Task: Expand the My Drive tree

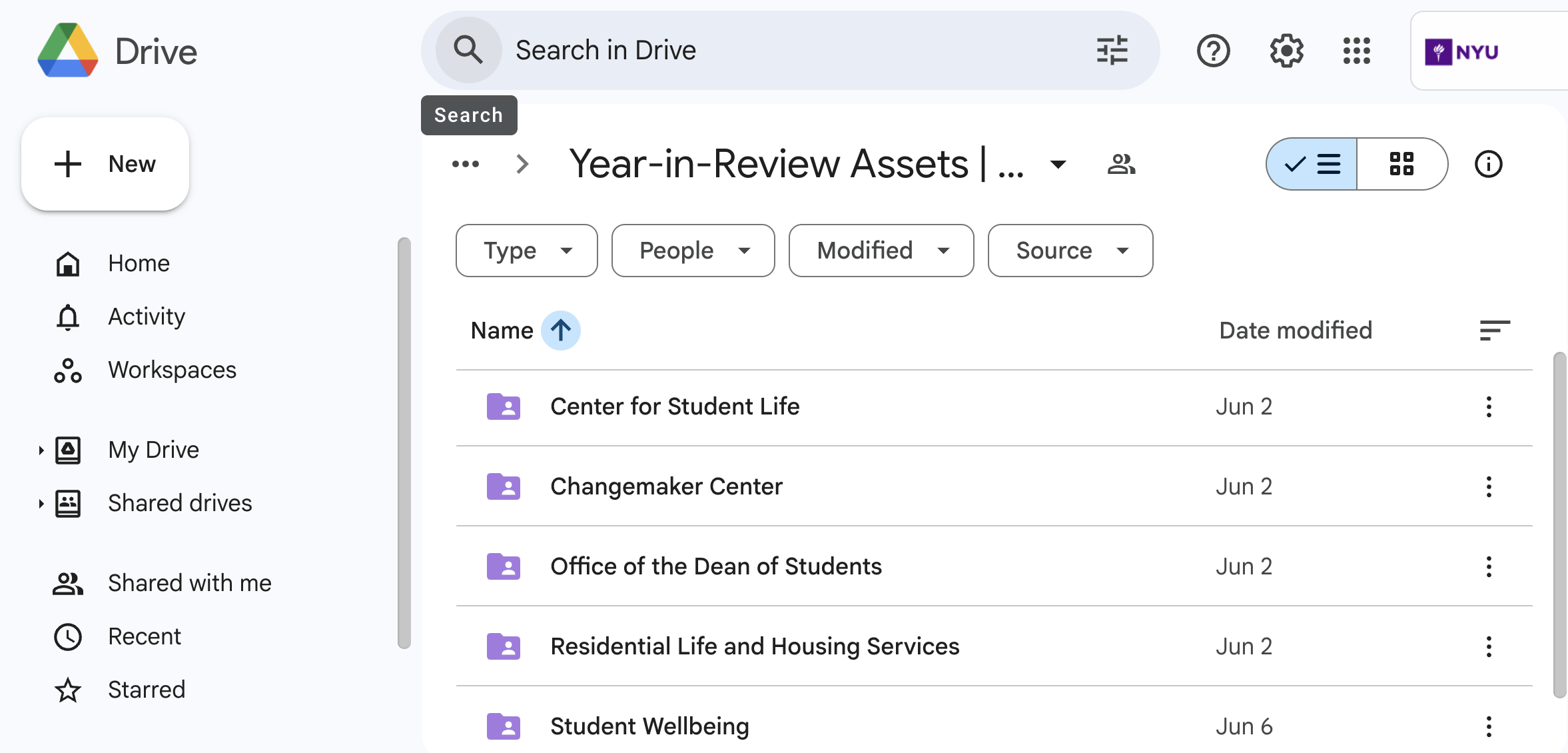Action: click(41, 450)
